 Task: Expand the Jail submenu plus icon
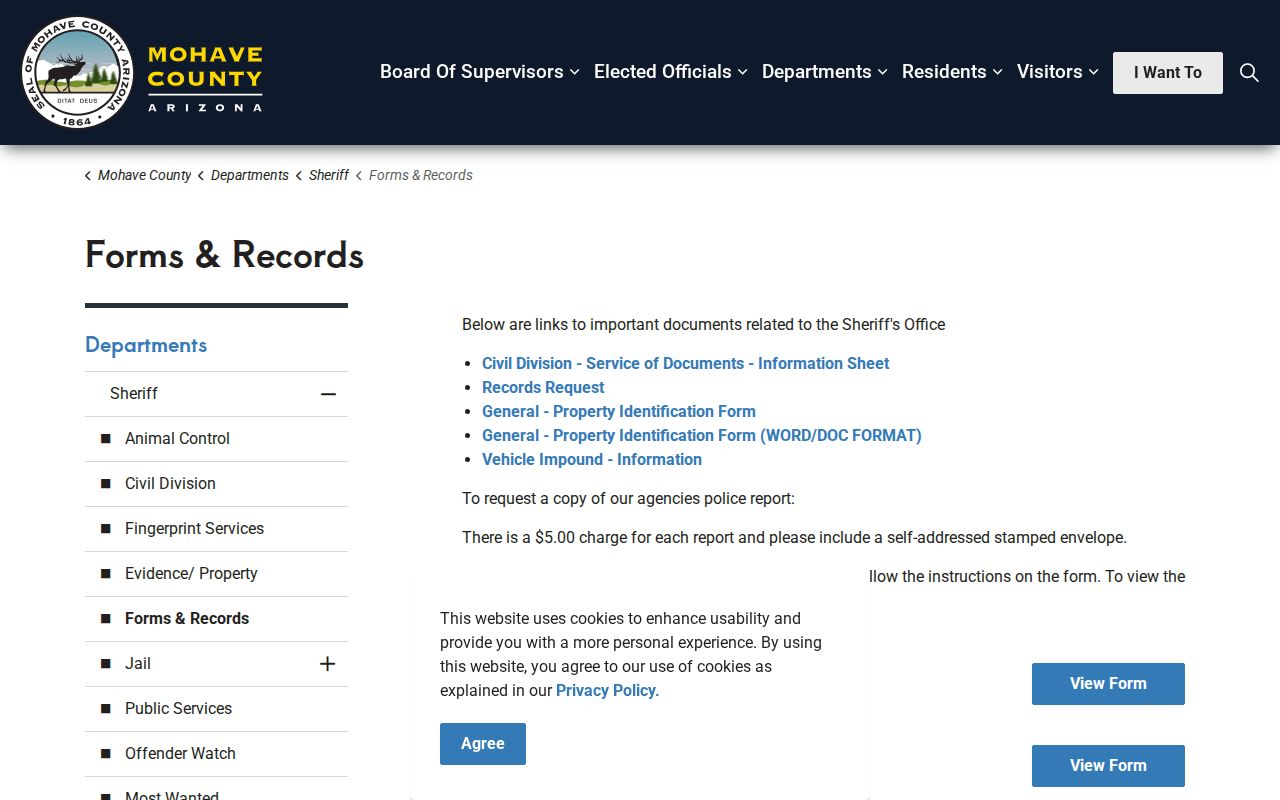click(327, 664)
